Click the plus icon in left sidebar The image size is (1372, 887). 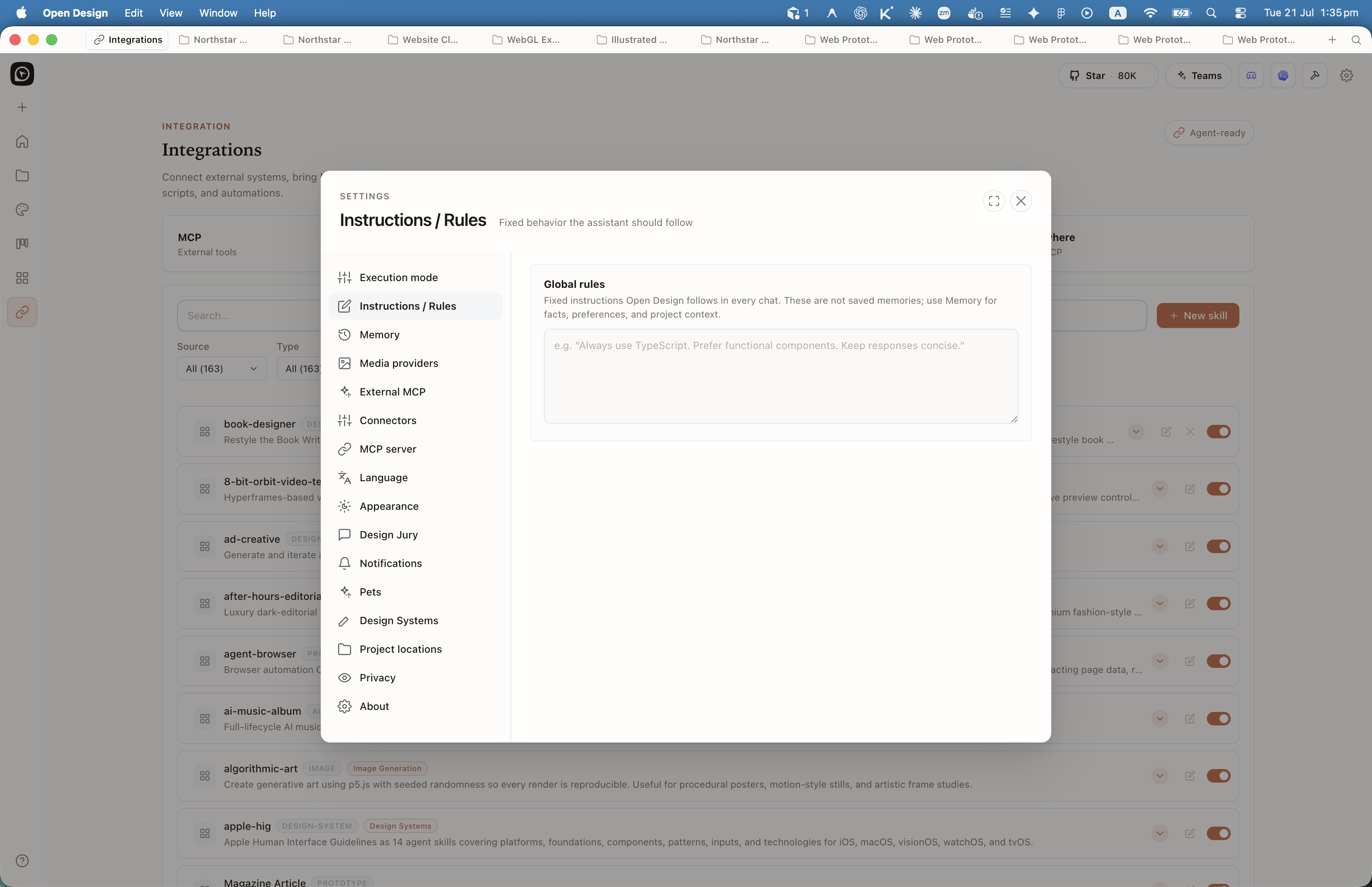point(22,108)
